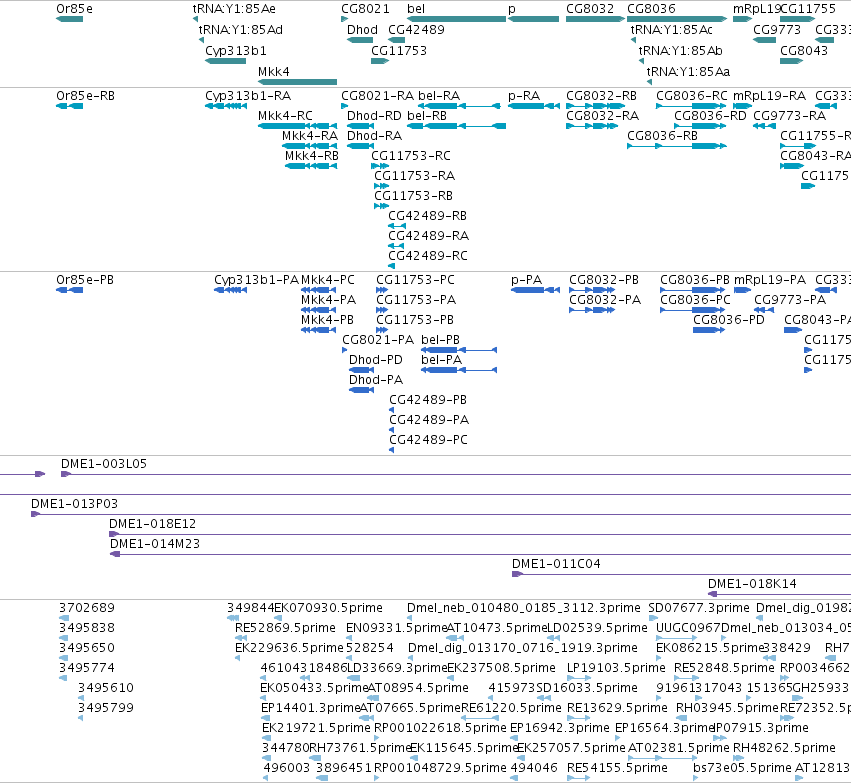The image size is (851, 783).
Task: Click the Dhod-RA transcript label
Action: 374,136
